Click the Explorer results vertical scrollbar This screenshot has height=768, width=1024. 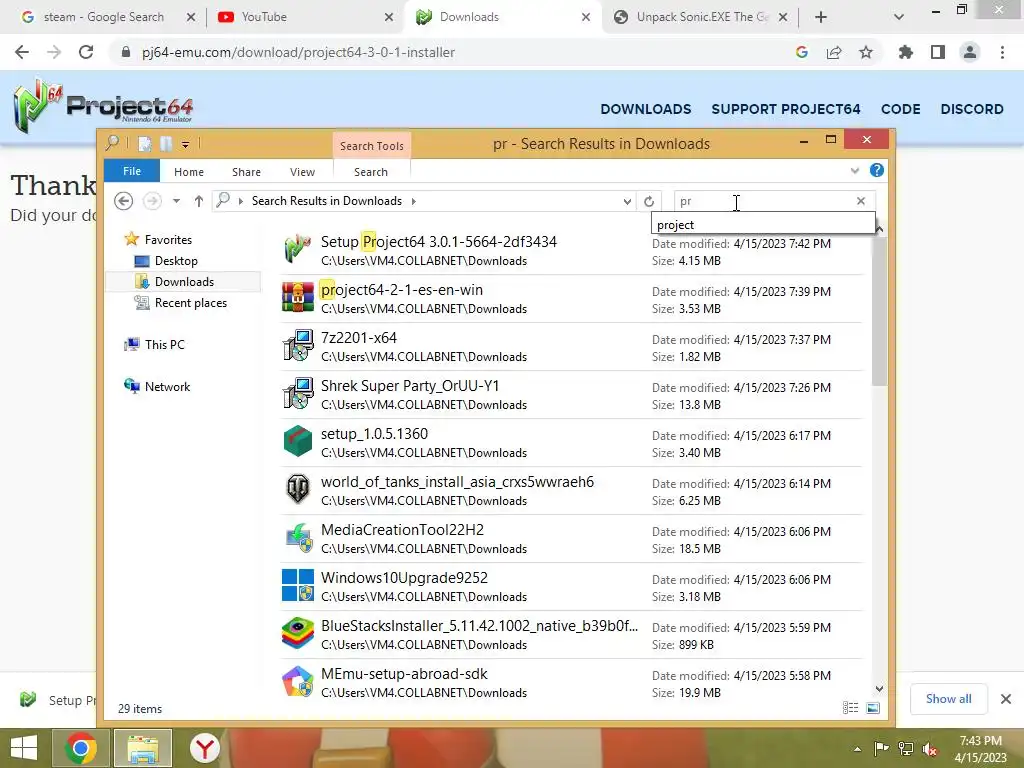[879, 310]
